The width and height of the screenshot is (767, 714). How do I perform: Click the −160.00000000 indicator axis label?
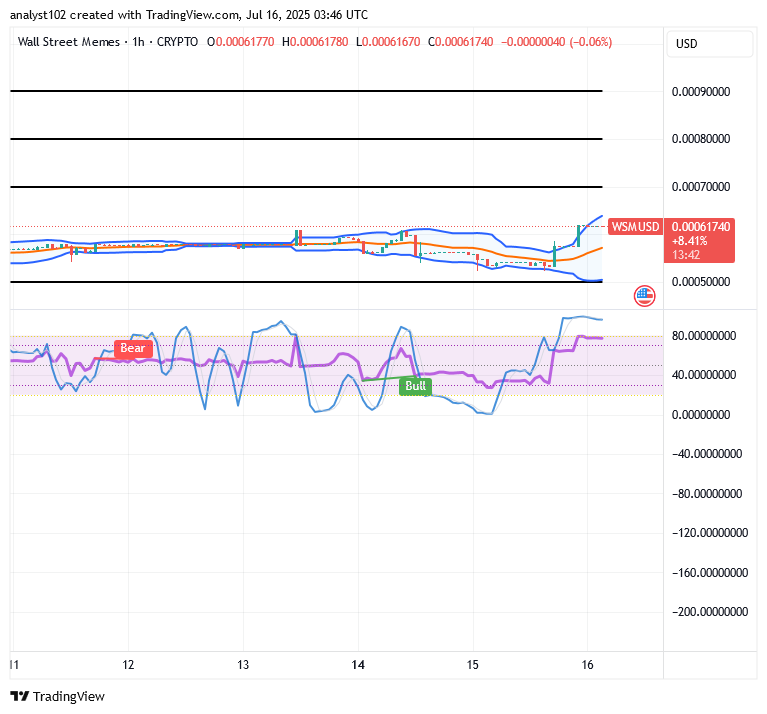coord(710,572)
